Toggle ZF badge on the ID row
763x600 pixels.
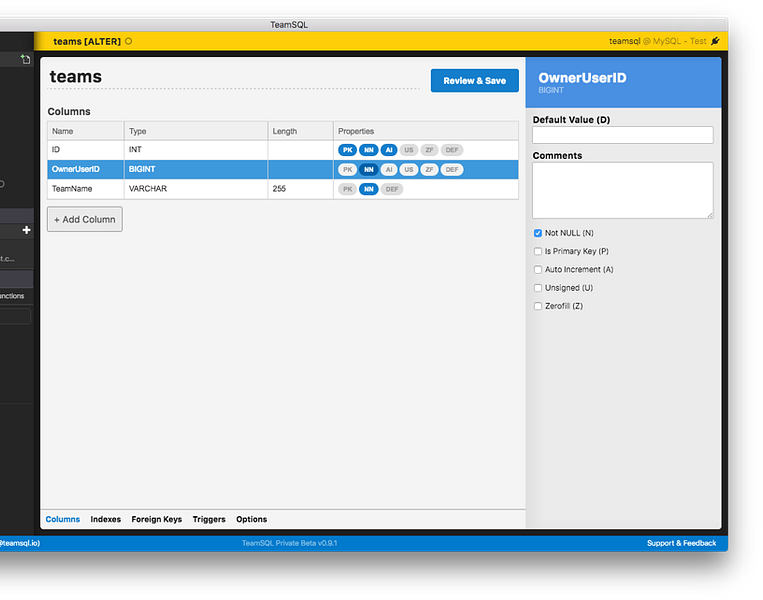click(x=429, y=150)
